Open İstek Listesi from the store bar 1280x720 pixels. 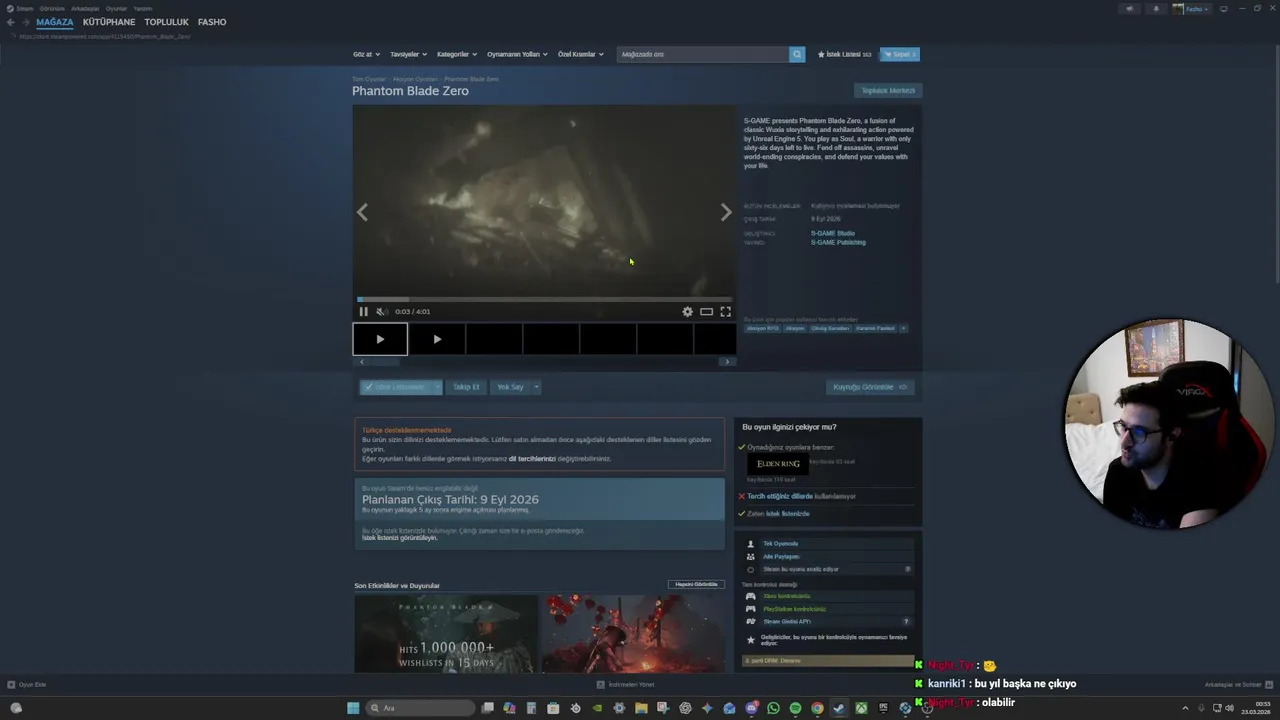(x=845, y=54)
